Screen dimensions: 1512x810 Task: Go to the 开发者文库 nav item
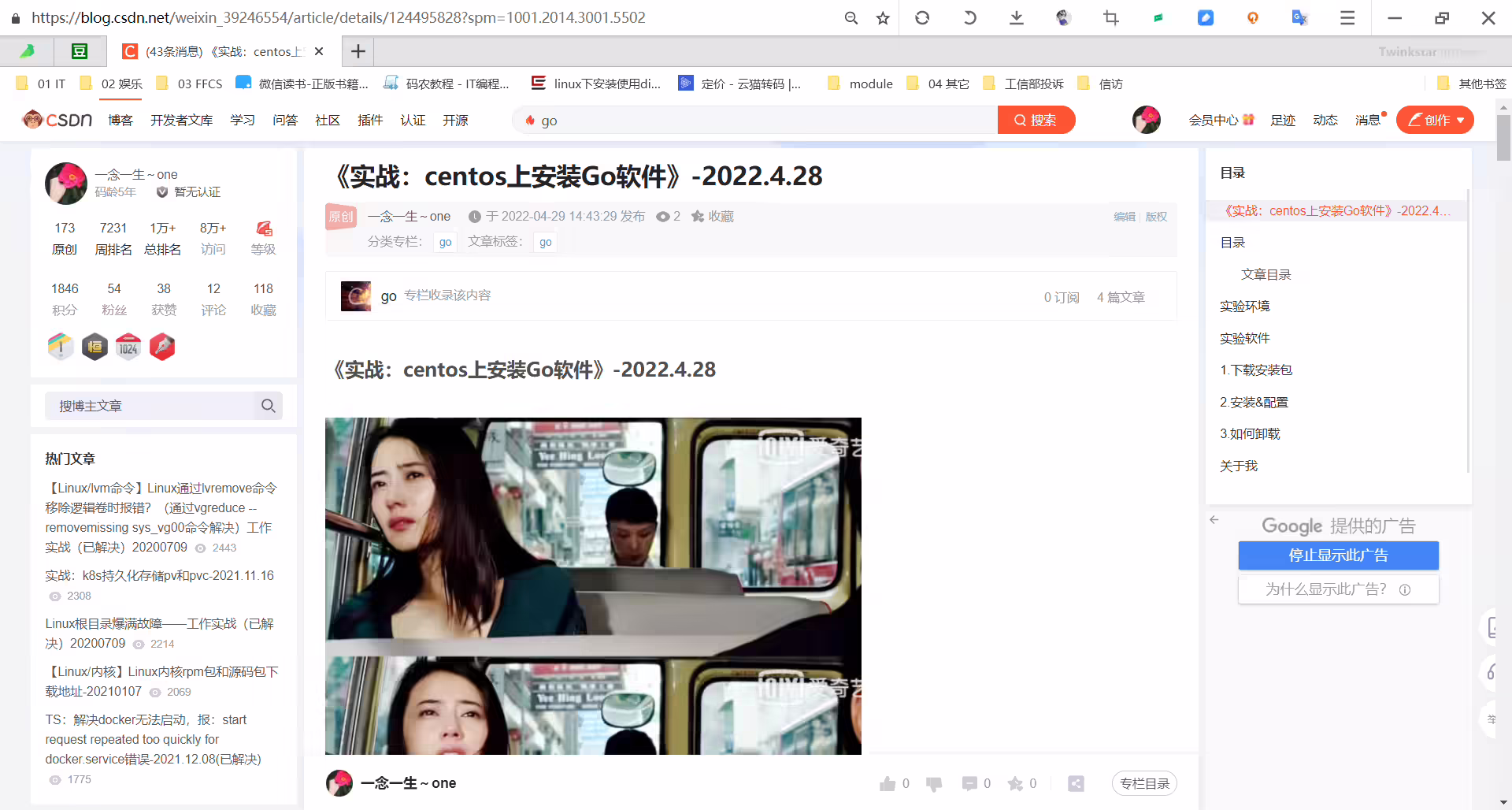[x=182, y=120]
